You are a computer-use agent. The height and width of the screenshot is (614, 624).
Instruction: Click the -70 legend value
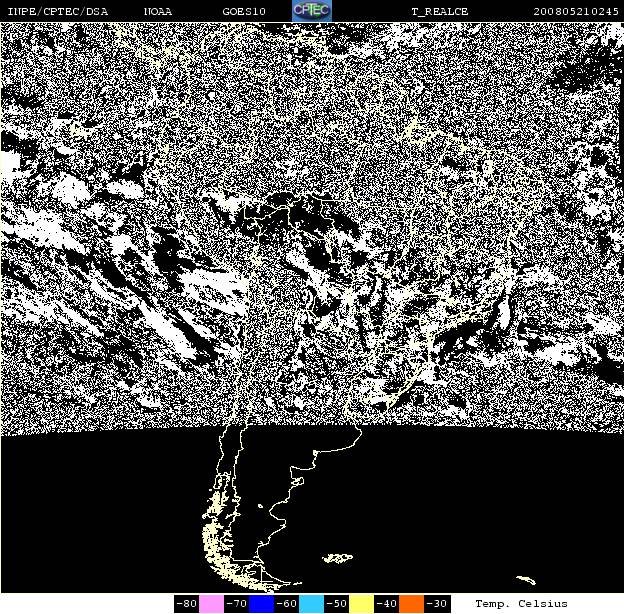click(x=236, y=604)
